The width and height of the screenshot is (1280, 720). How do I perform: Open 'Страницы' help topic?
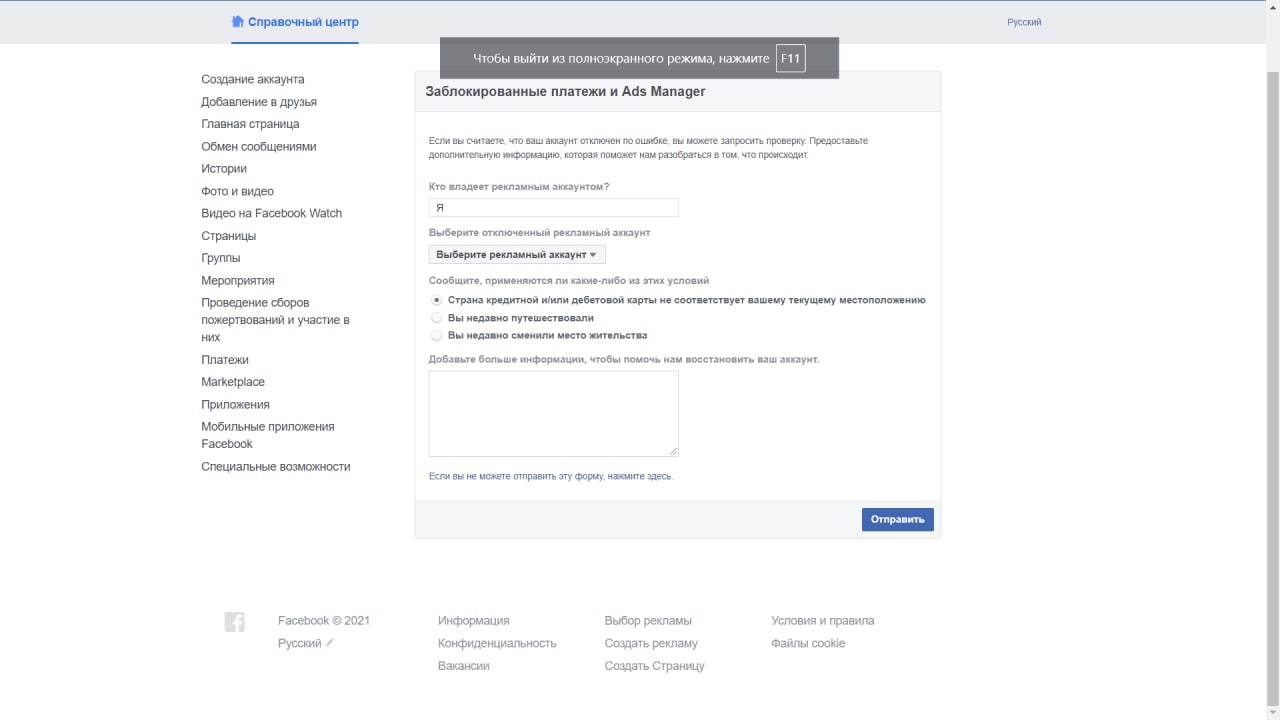pos(229,236)
